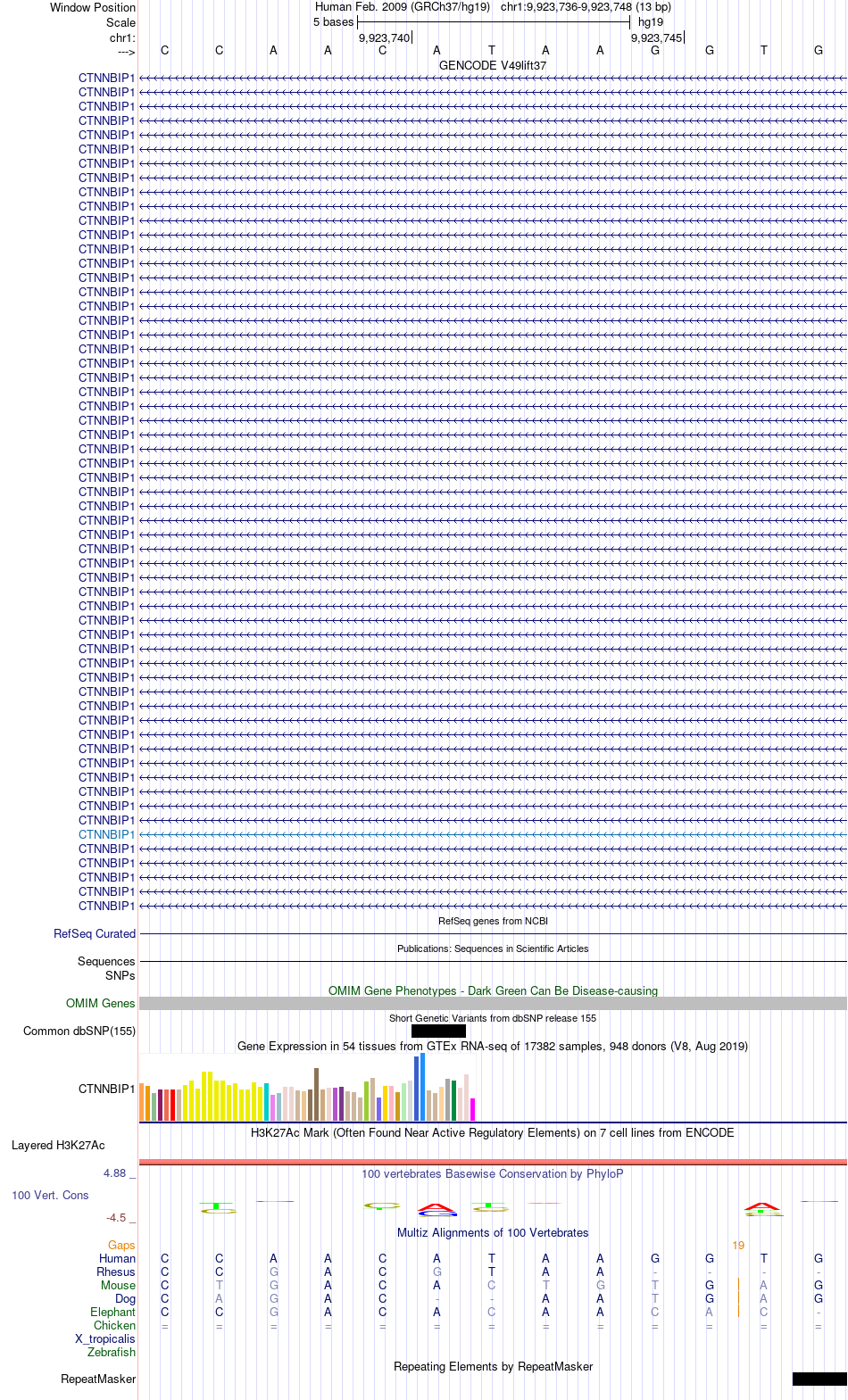The image size is (848, 1400).
Task: Click the gray OMIM Genes item bar
Action: [493, 1003]
